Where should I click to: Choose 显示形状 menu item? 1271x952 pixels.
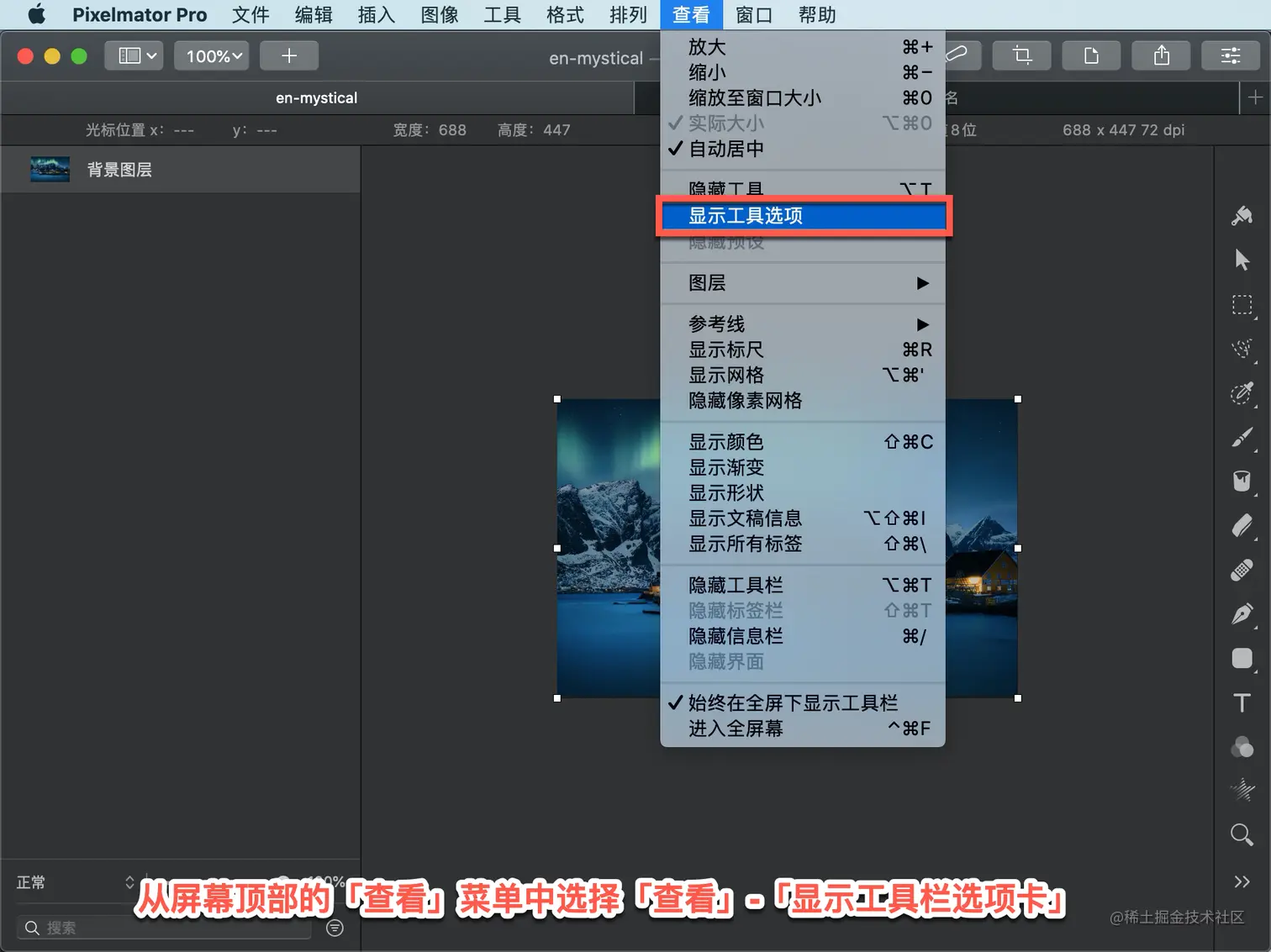click(x=802, y=493)
